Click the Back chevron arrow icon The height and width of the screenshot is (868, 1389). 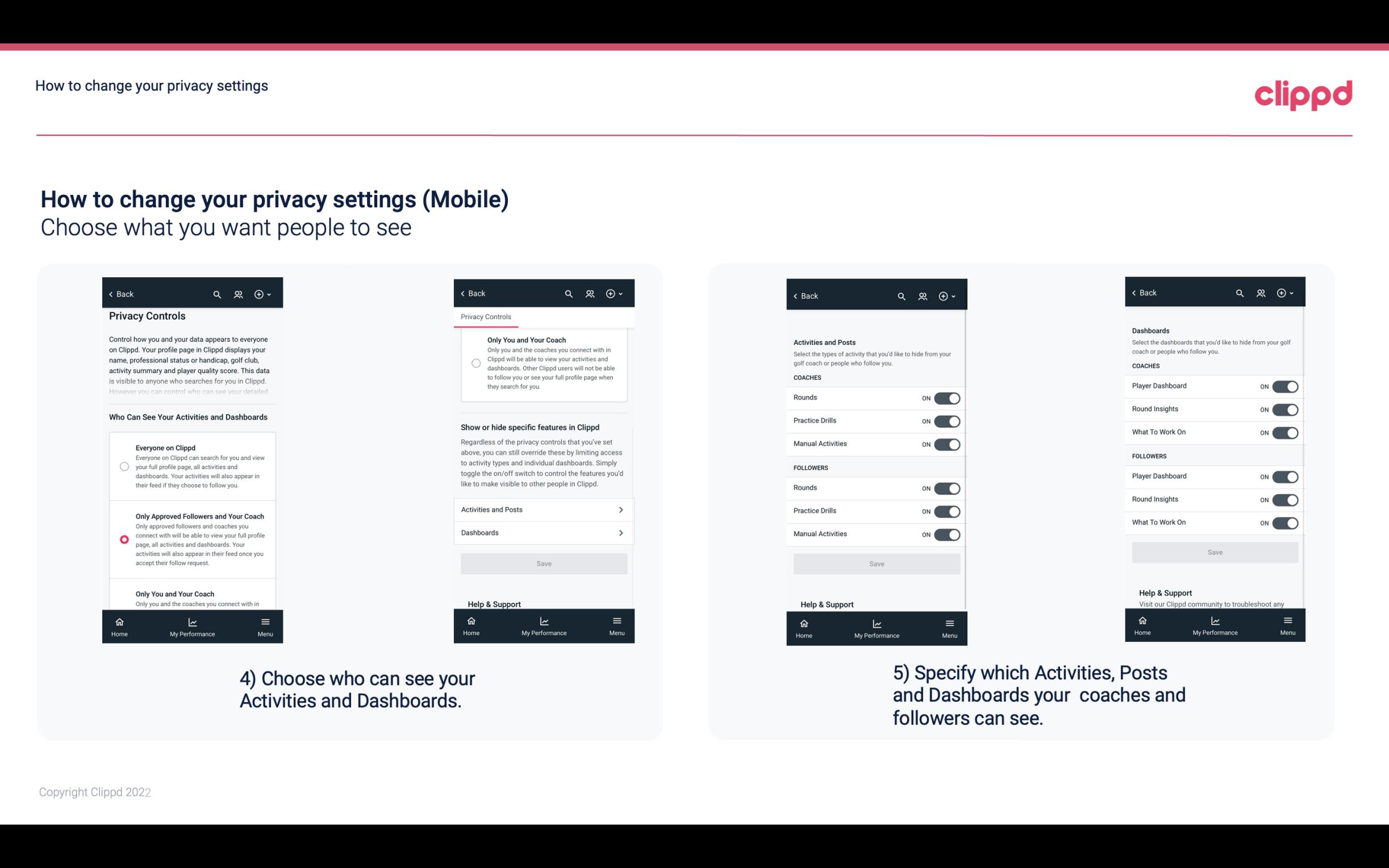click(x=111, y=293)
